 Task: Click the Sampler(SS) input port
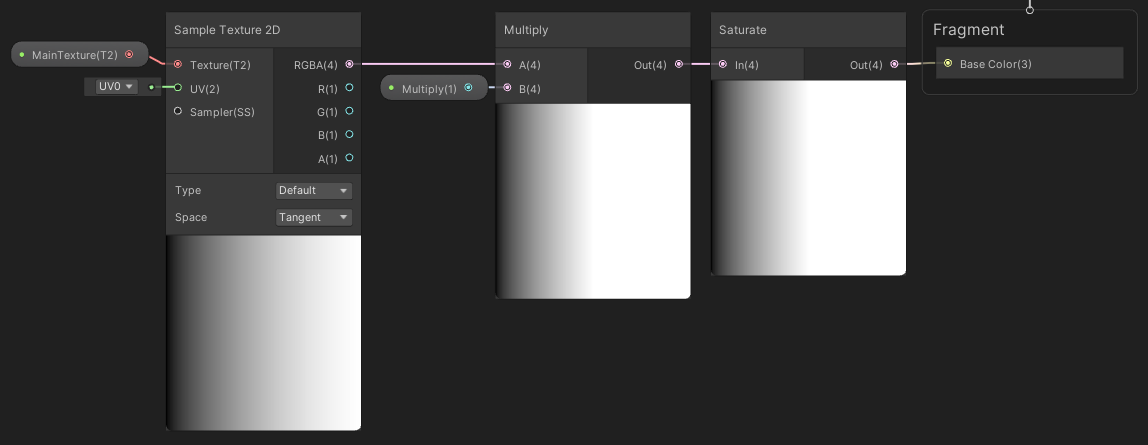coord(178,111)
